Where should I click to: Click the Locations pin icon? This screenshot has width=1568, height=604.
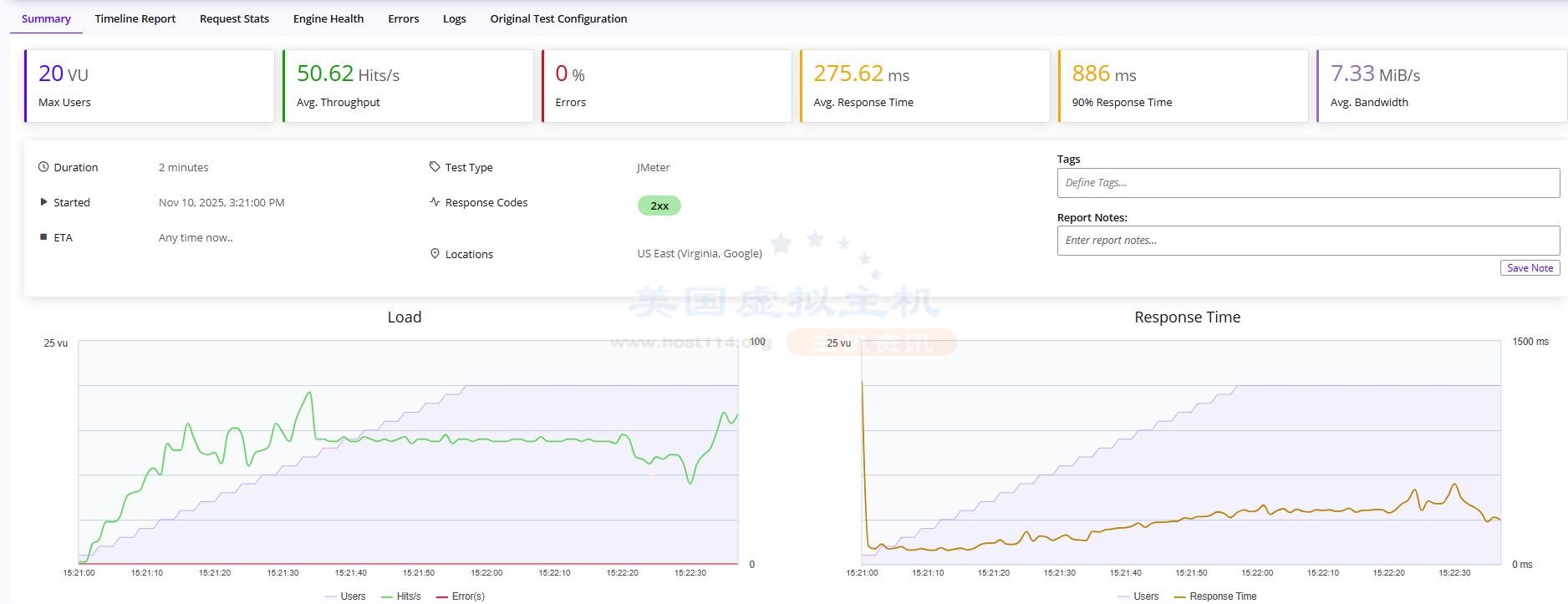click(435, 254)
